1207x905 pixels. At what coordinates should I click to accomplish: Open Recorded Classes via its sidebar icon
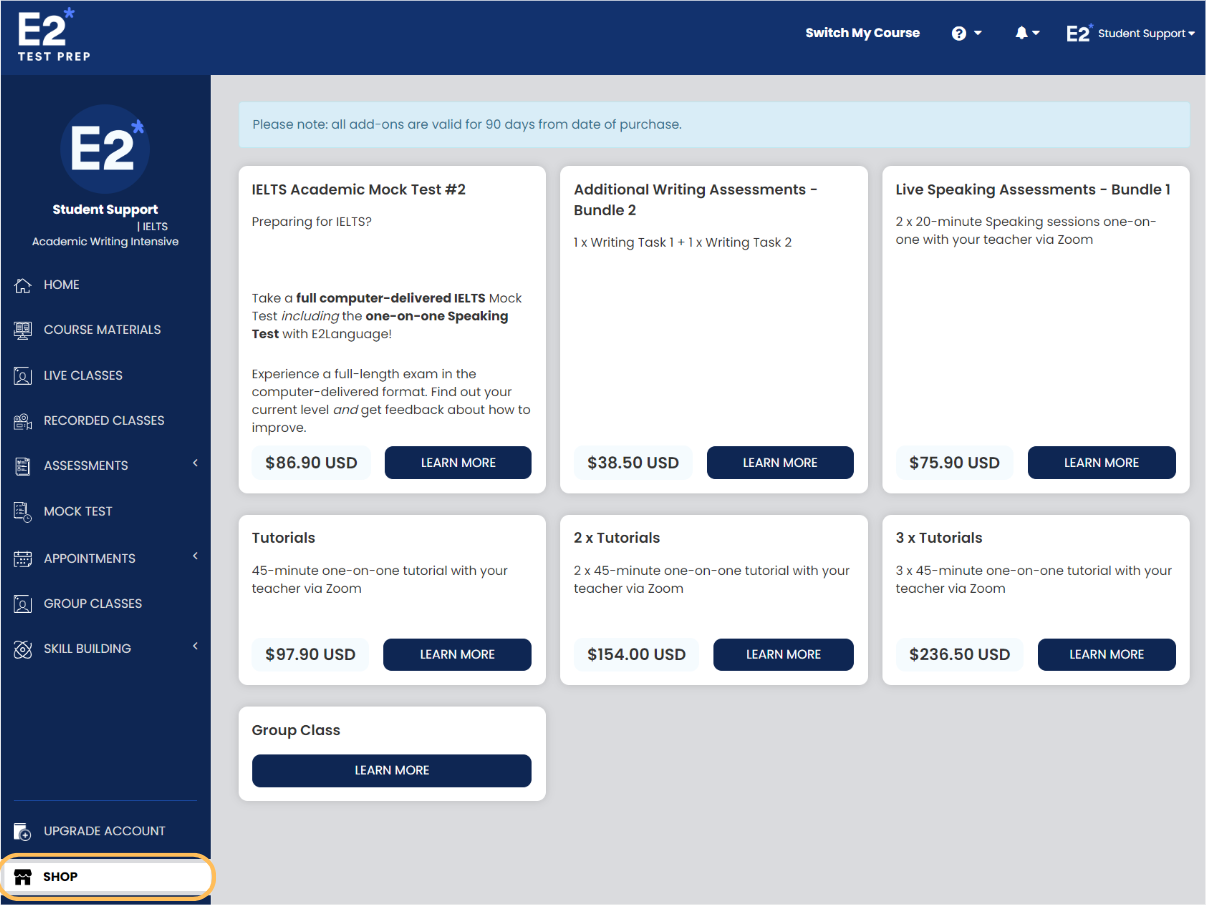22,420
